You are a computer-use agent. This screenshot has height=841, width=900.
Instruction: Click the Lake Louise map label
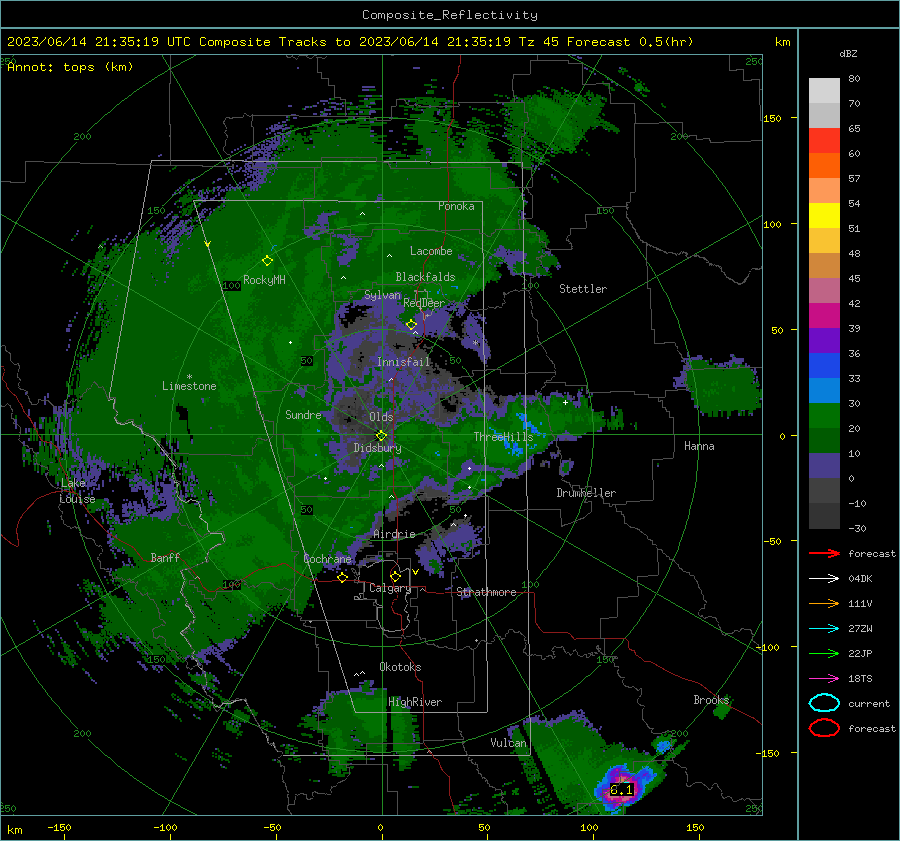77,491
